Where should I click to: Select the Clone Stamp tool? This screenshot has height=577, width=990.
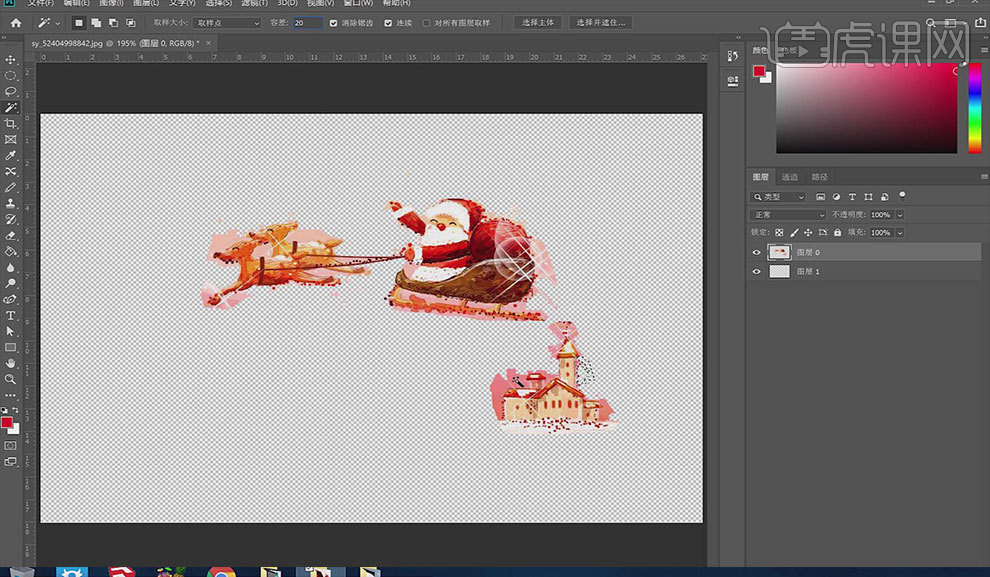point(11,203)
